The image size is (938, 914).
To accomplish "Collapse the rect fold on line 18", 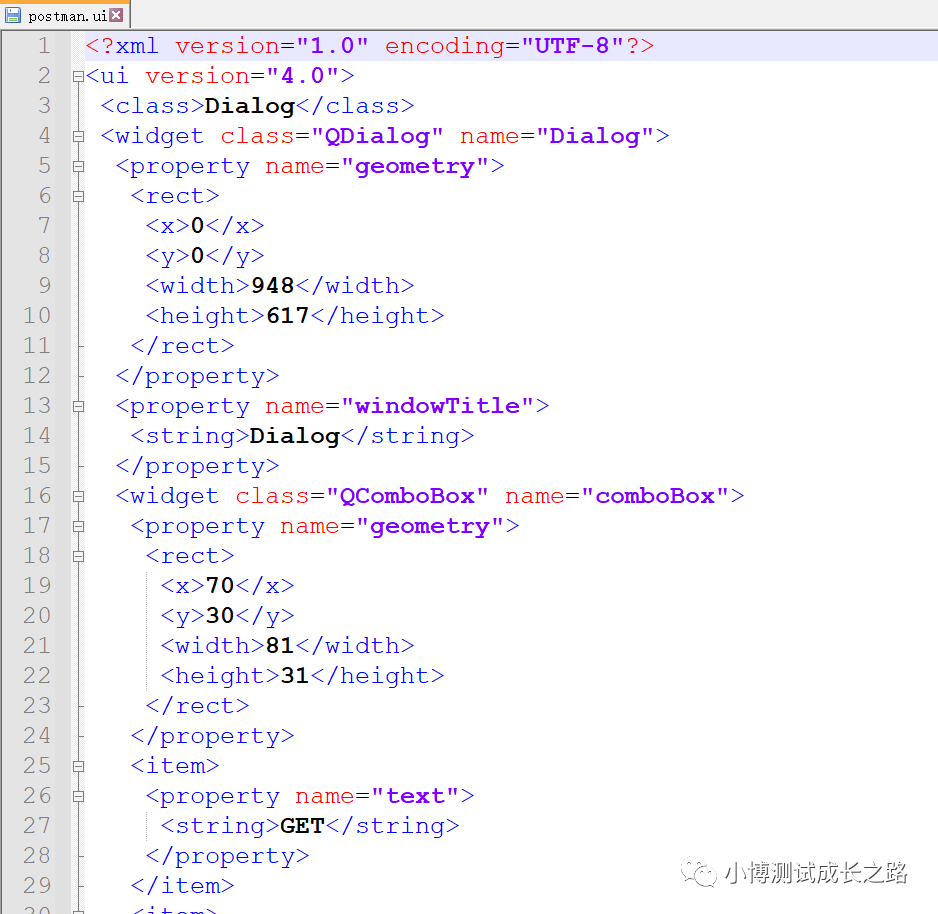I will 78,556.
